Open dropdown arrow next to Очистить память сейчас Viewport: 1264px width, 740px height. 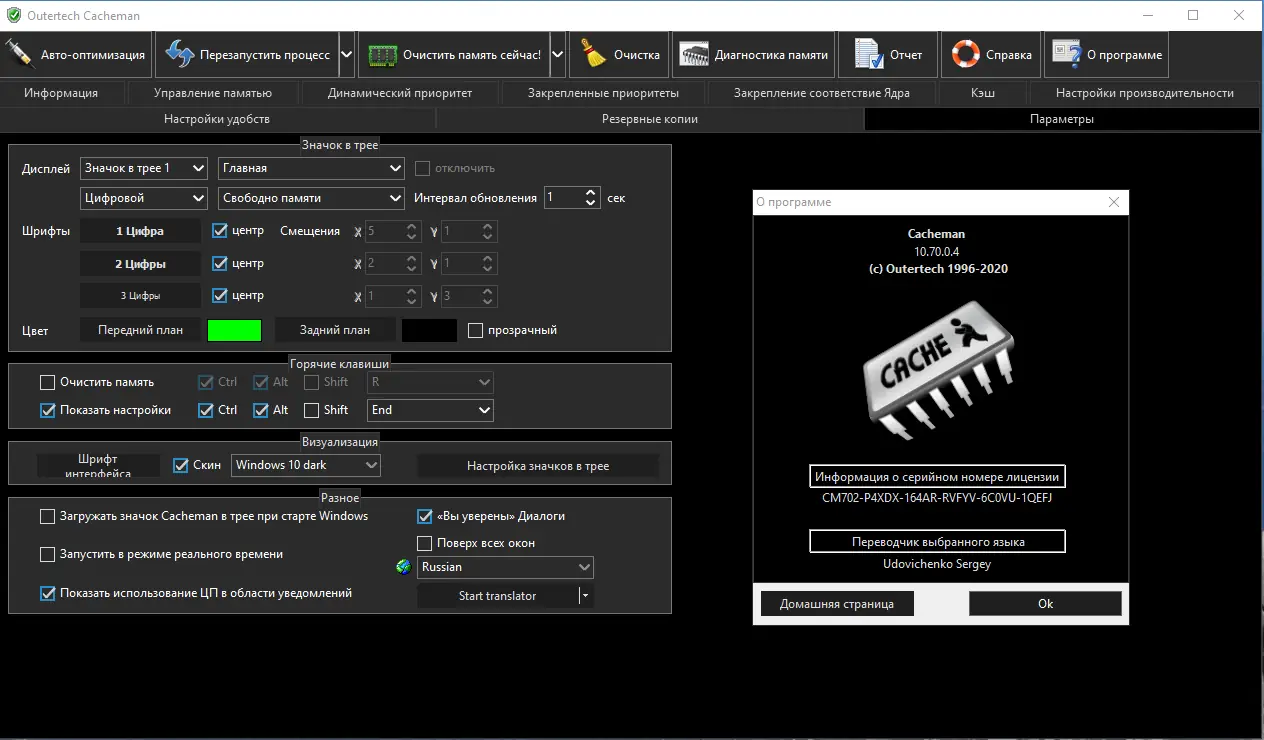click(x=558, y=55)
